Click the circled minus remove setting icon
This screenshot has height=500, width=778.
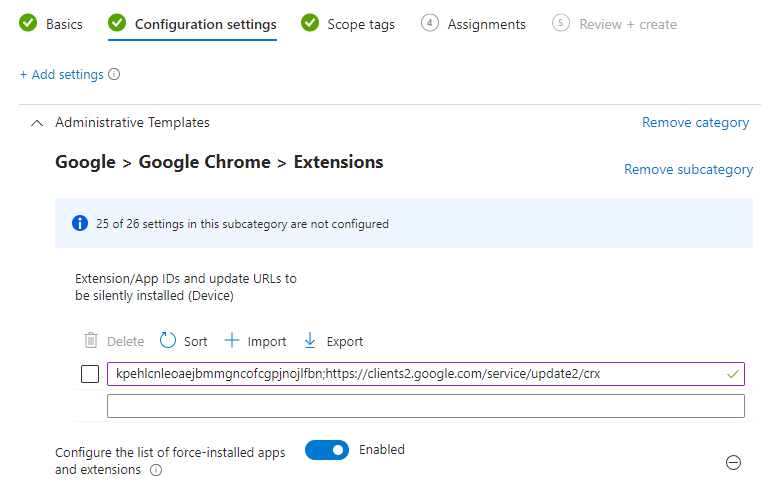[x=733, y=462]
